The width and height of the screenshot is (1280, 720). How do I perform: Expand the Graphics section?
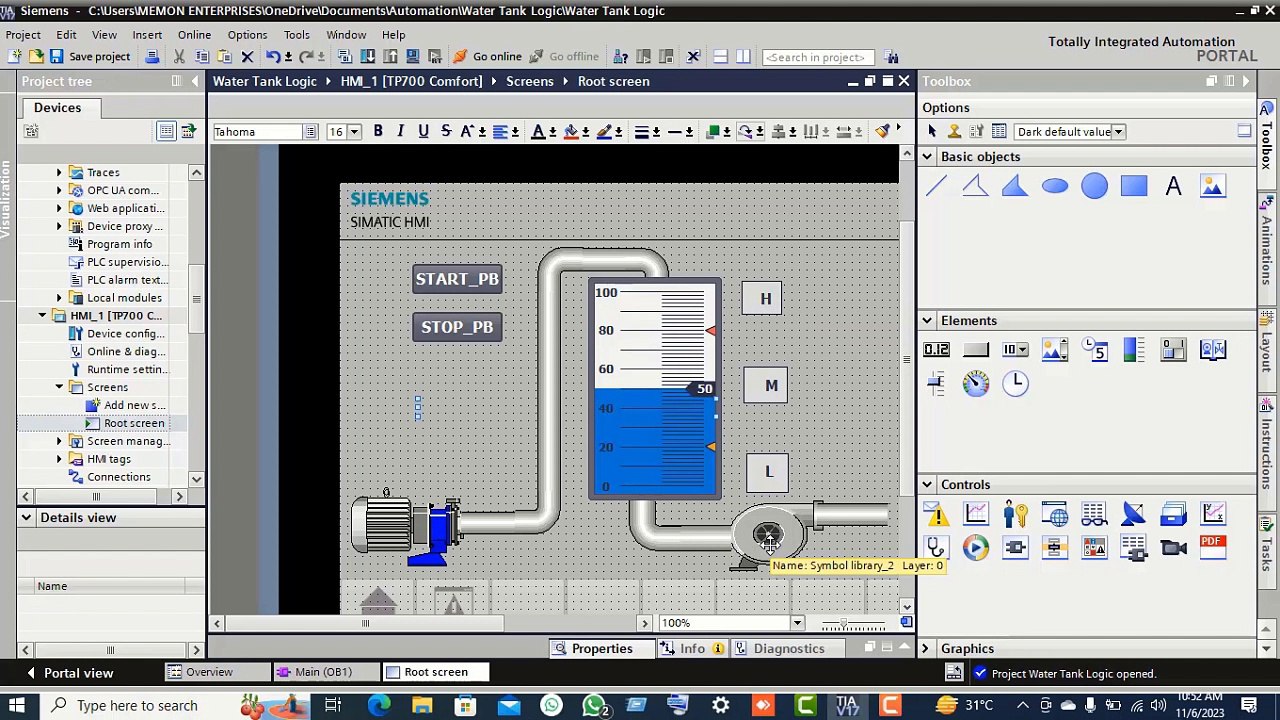point(925,649)
